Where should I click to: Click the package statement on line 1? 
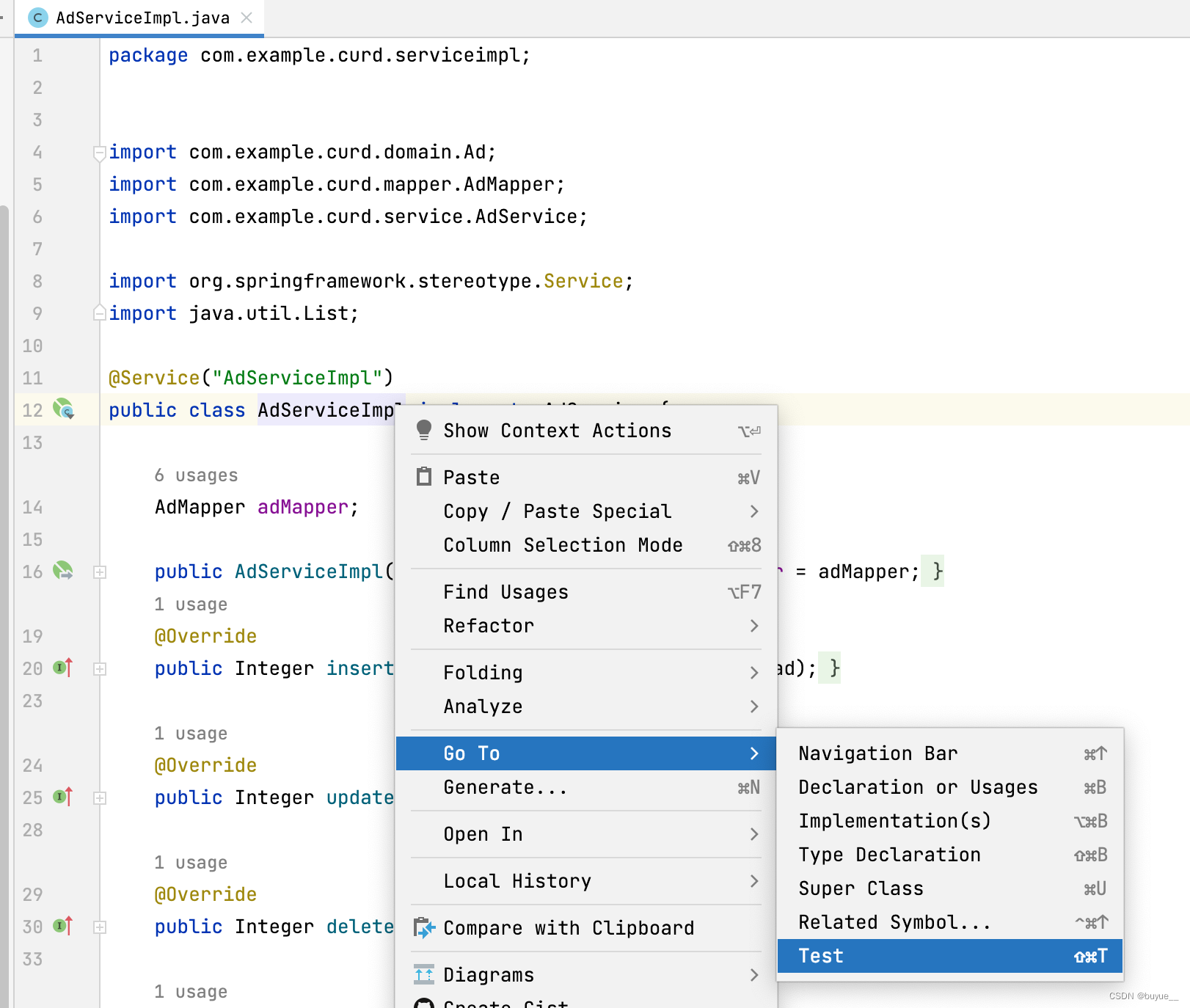319,55
